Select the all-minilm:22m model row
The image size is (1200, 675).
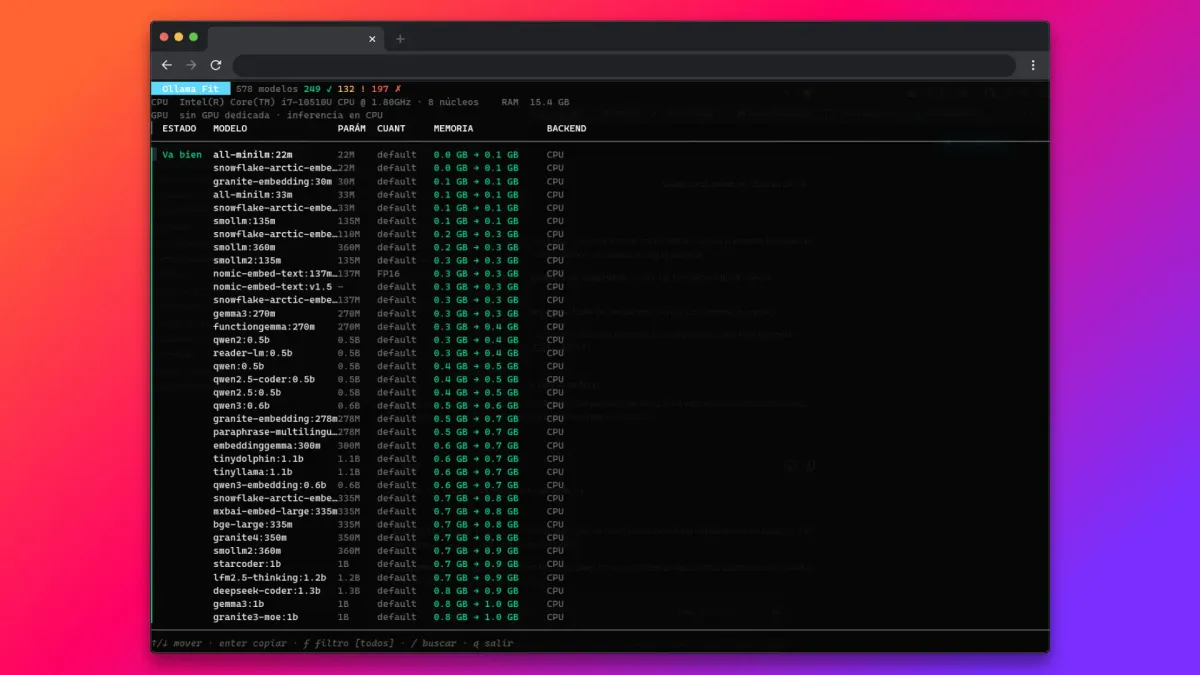click(390, 155)
